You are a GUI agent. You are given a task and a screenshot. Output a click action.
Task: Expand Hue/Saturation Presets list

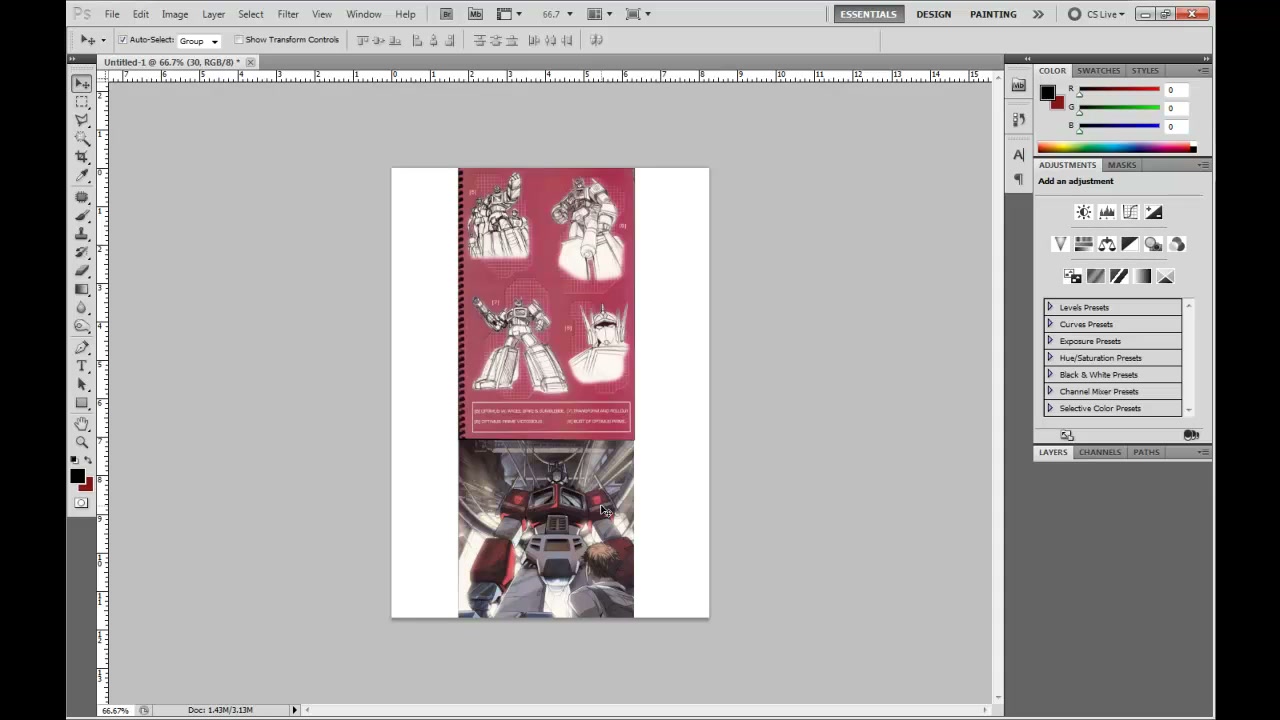1050,357
